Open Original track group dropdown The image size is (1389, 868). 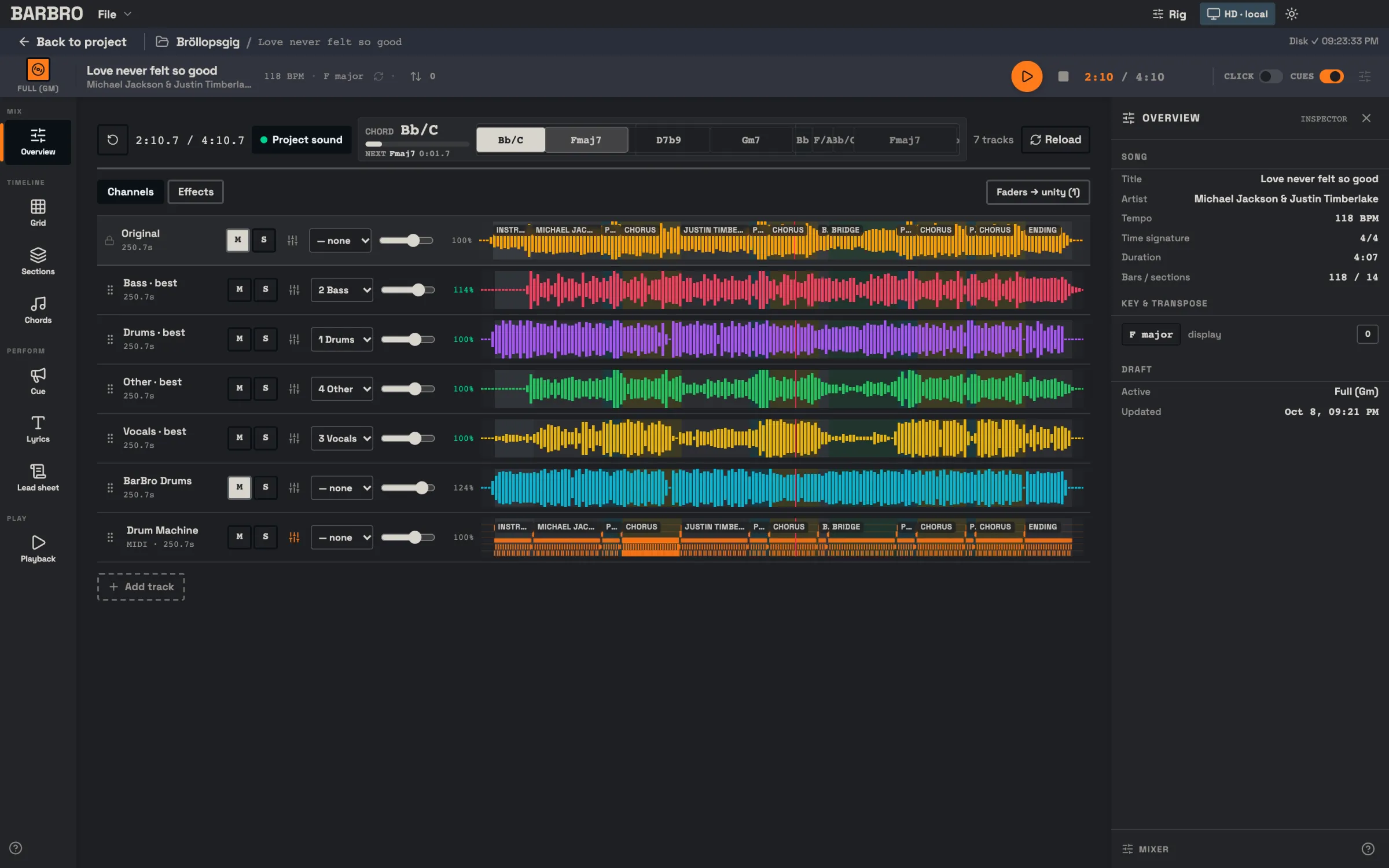point(340,240)
